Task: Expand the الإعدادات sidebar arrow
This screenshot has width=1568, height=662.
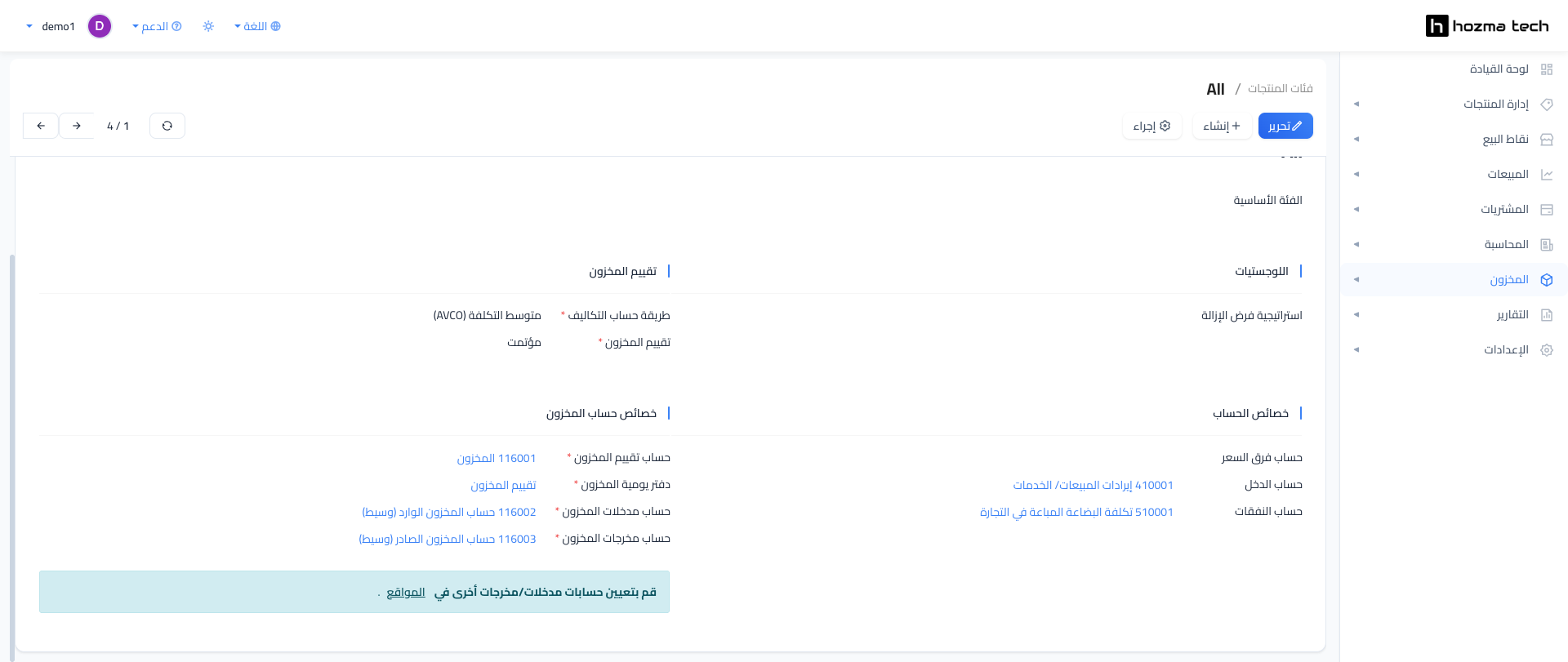Action: (x=1356, y=350)
